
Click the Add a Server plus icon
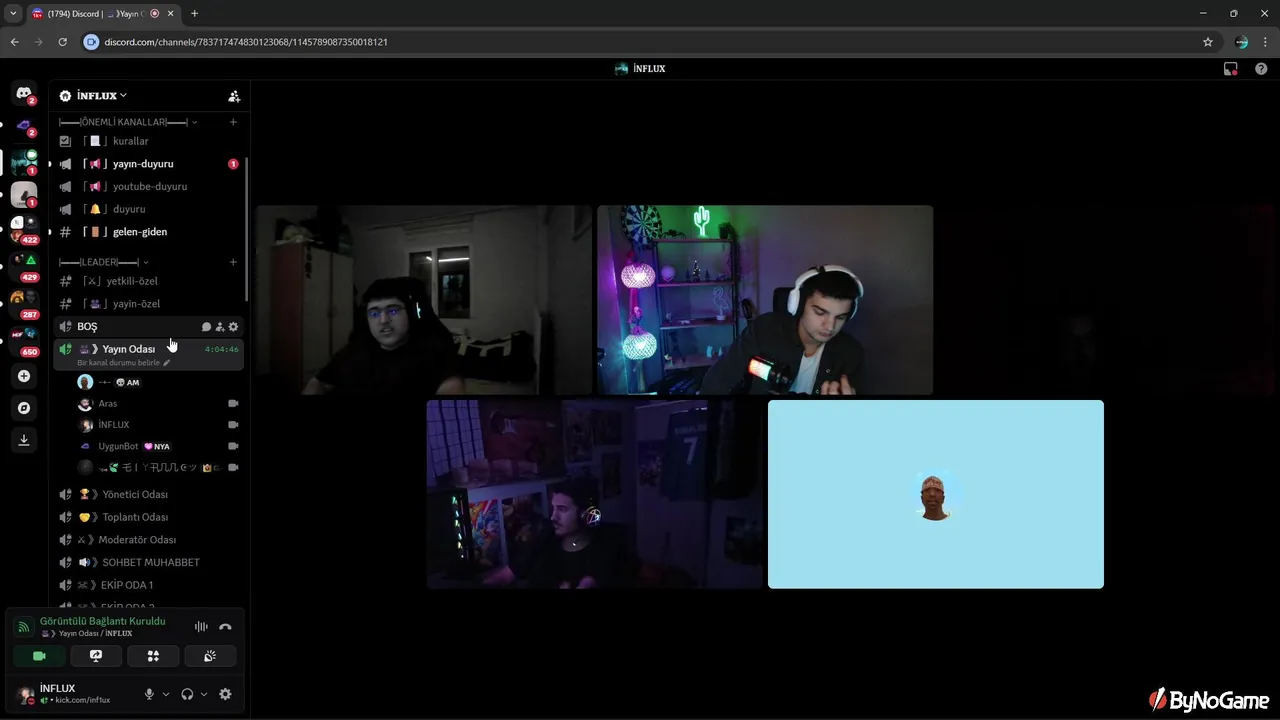24,376
